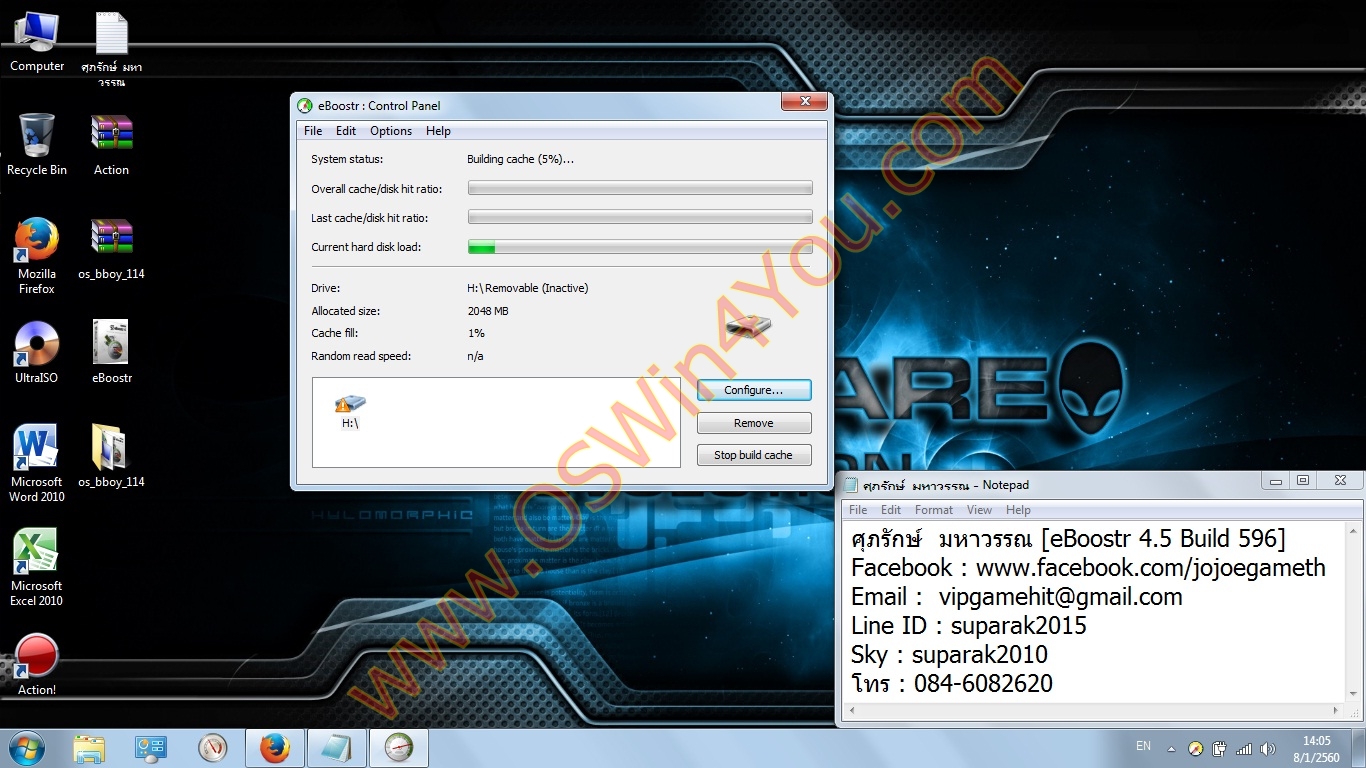Click the Email line in Notepad
The image size is (1366, 768).
click(x=1016, y=597)
